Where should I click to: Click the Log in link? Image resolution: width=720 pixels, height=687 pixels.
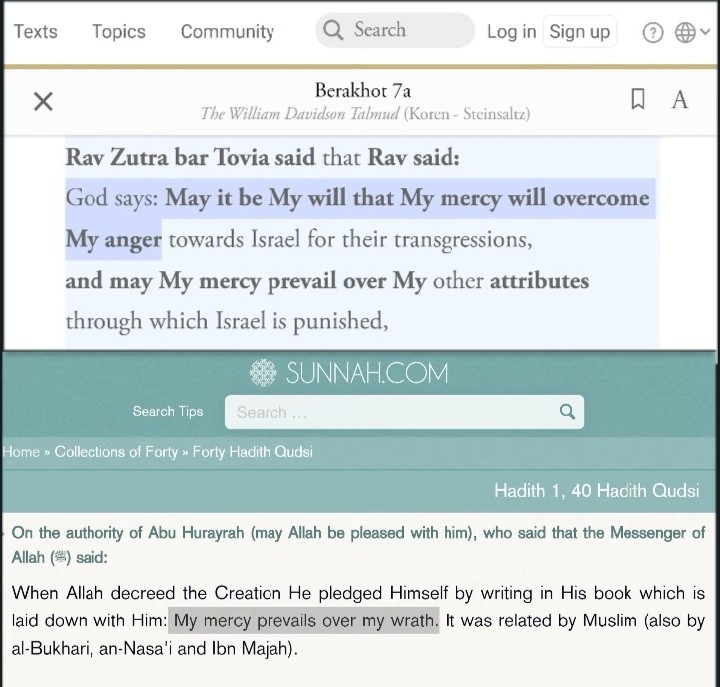(x=512, y=32)
